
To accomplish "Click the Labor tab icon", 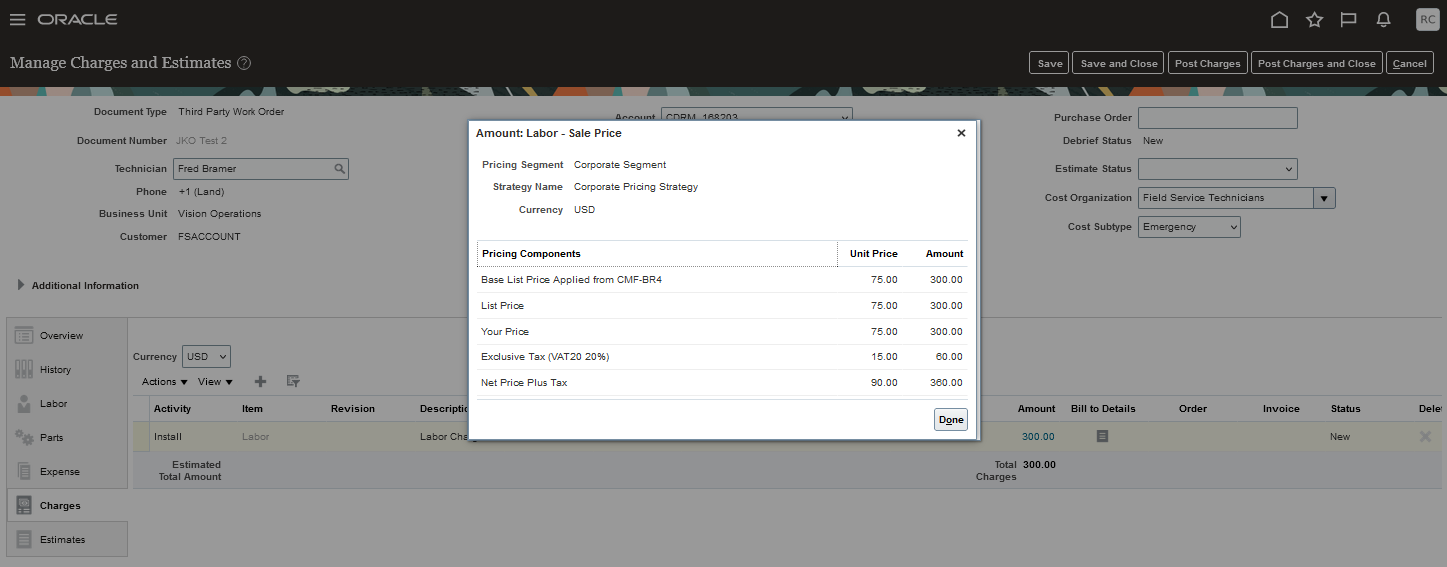I will (x=24, y=403).
